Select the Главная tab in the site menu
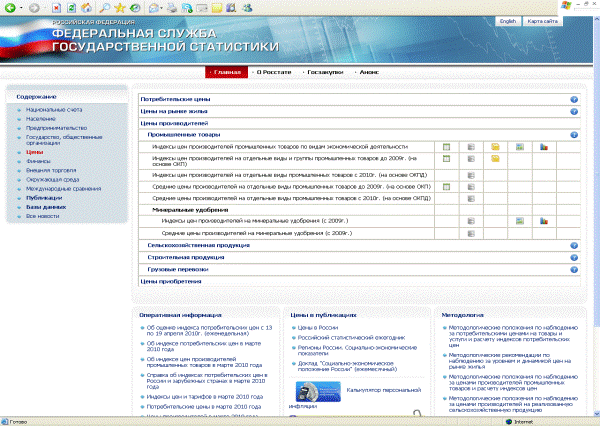Screen dimensions: 600x426 point(227,72)
